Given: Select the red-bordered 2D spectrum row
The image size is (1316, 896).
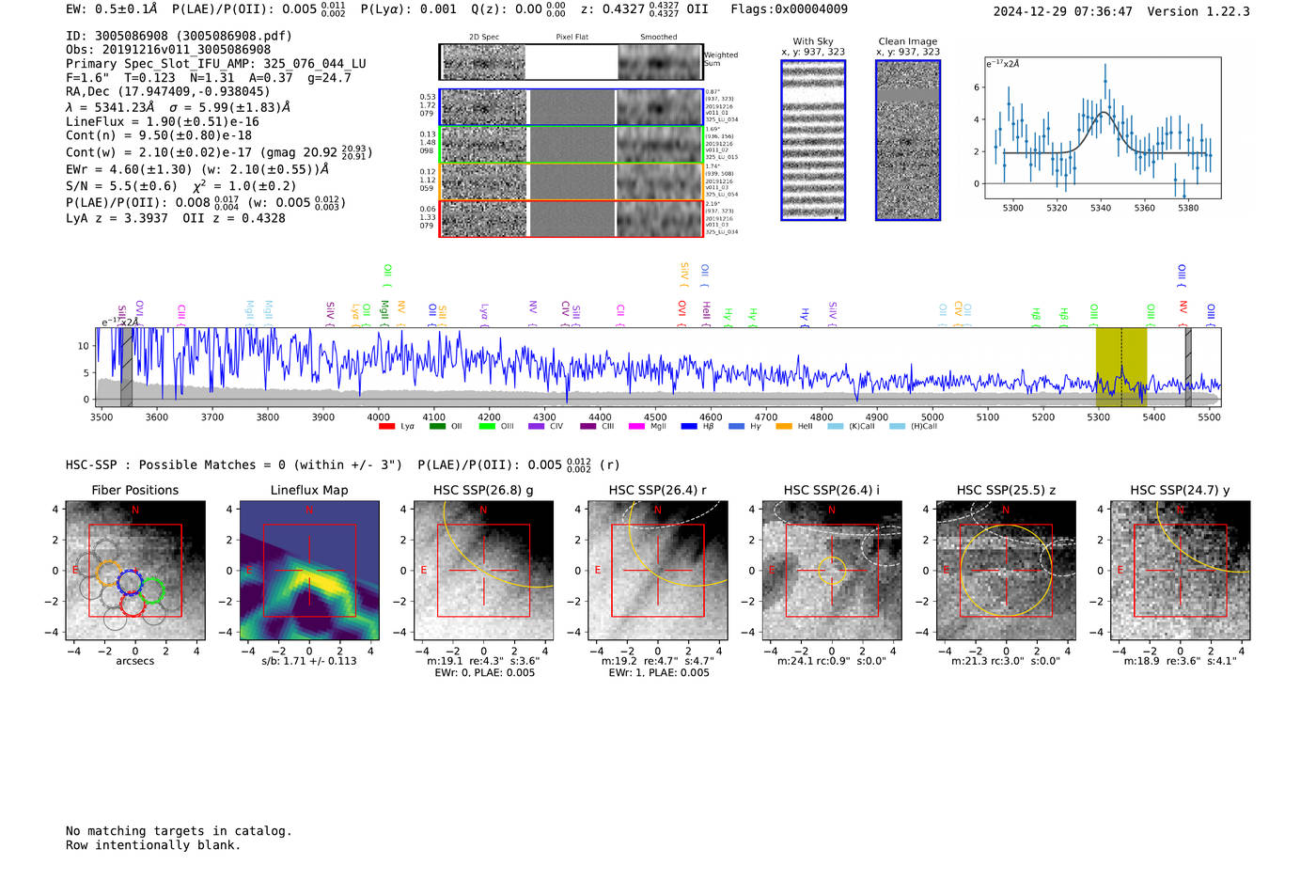Looking at the screenshot, I should pyautogui.click(x=572, y=218).
